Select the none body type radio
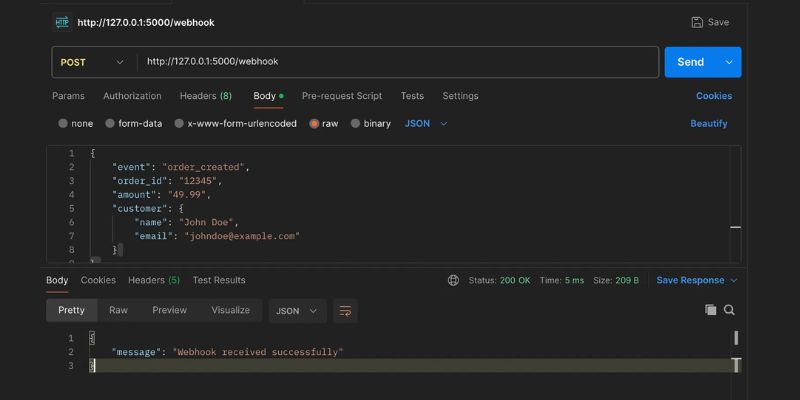The image size is (800, 400). click(x=63, y=124)
